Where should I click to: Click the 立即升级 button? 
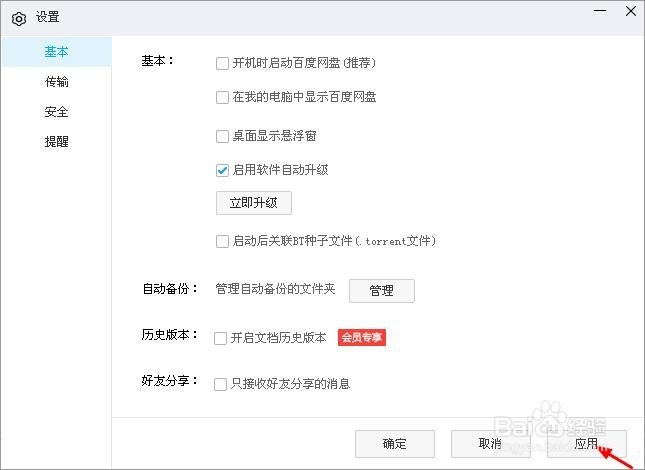point(254,203)
